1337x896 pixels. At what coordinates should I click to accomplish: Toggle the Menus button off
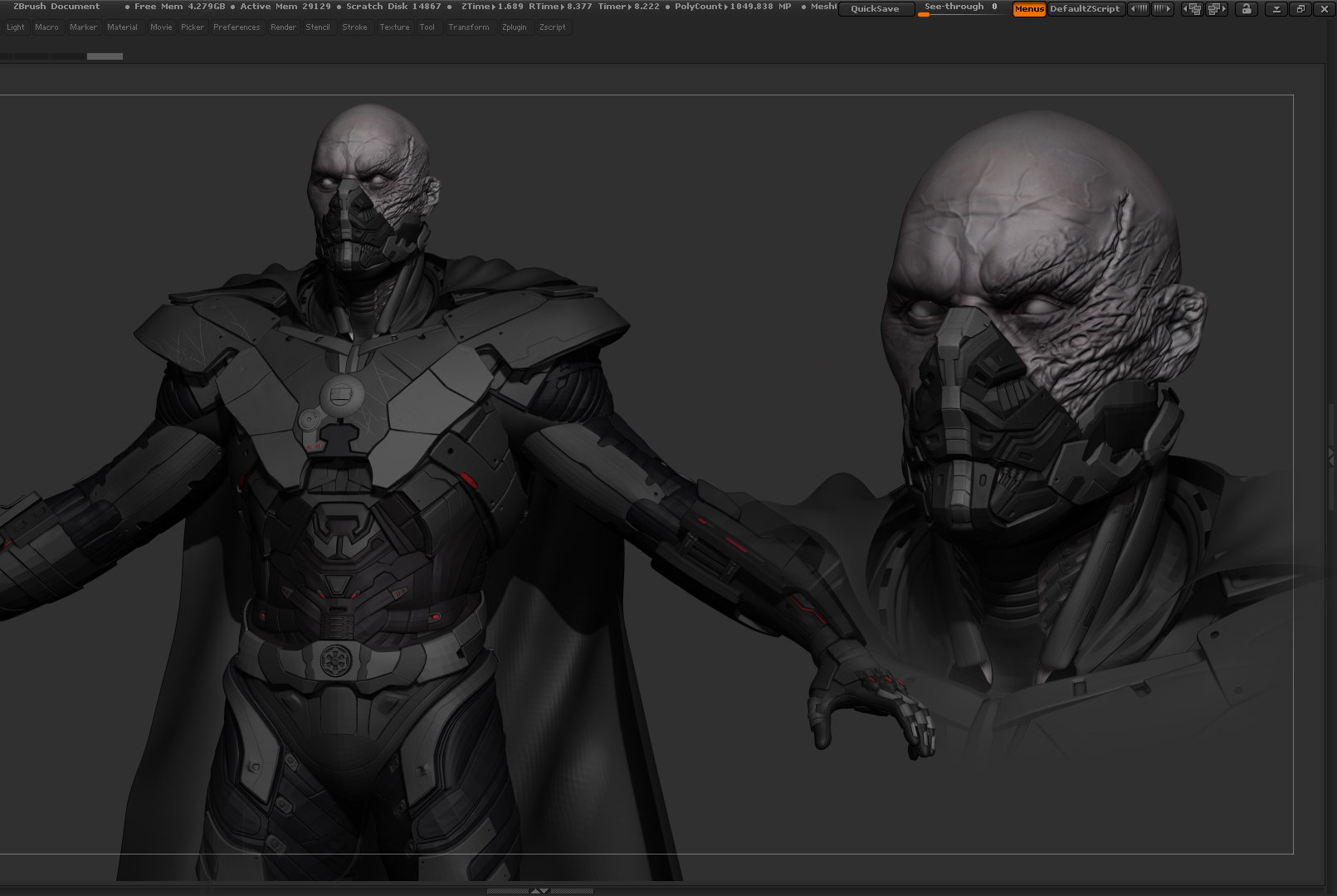click(x=1029, y=9)
